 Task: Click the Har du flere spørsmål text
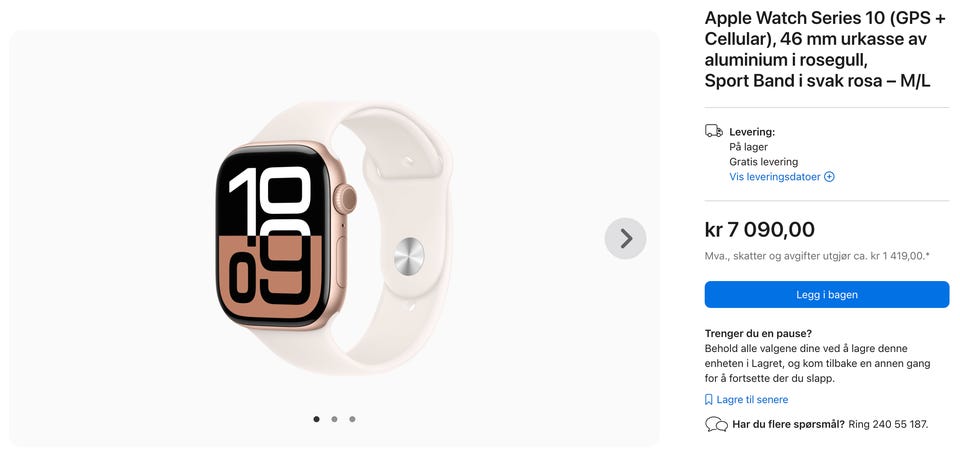789,424
